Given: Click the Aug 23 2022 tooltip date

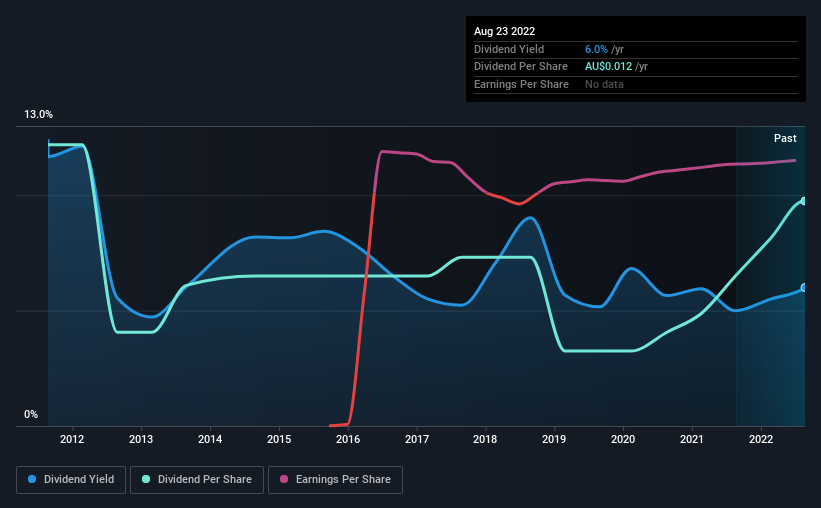Looking at the screenshot, I should click(x=504, y=31).
